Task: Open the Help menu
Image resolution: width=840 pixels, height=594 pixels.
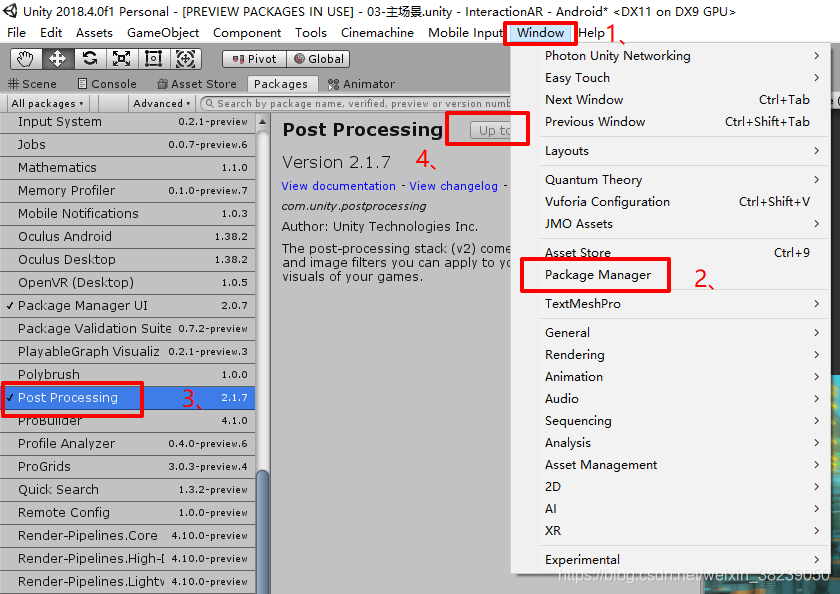Action: point(591,33)
